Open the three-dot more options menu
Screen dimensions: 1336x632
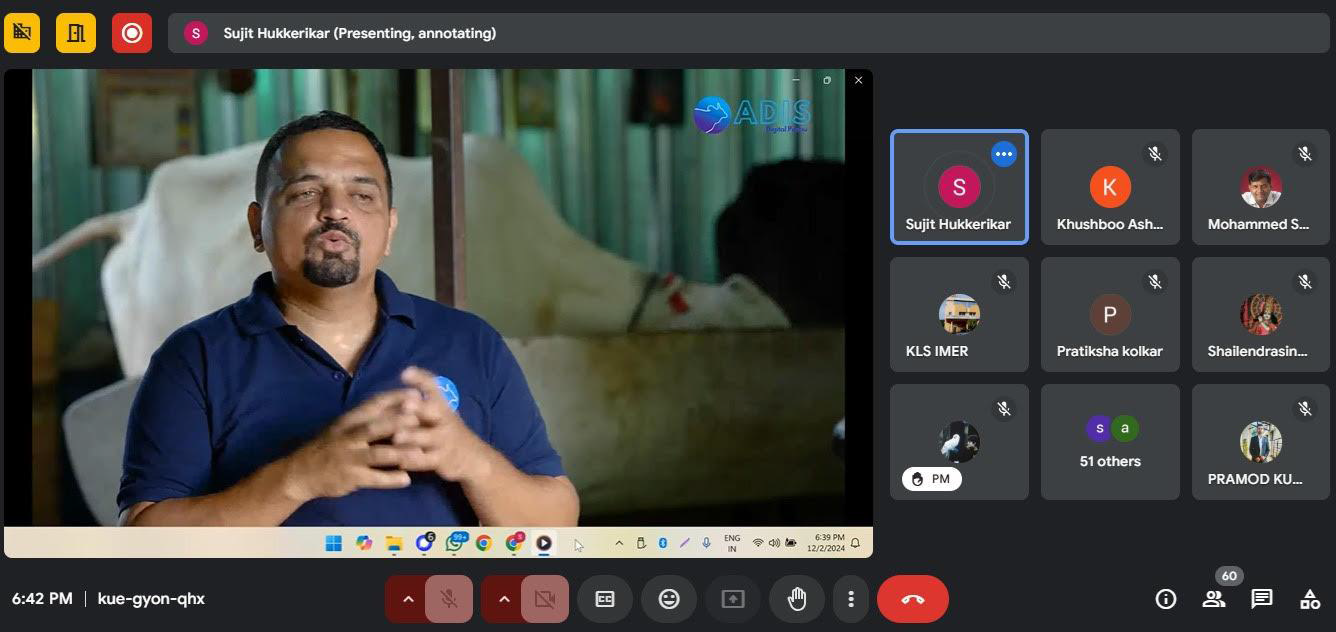pyautogui.click(x=851, y=599)
